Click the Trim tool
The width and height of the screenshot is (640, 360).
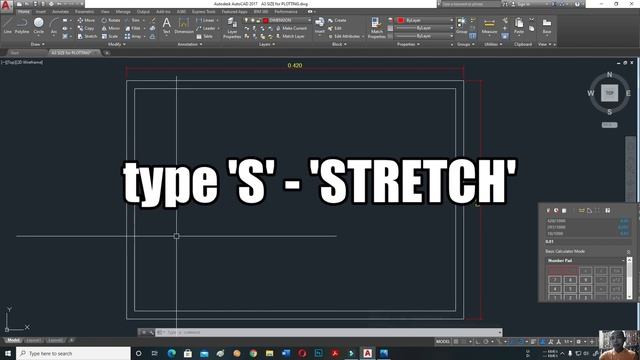(132, 20)
